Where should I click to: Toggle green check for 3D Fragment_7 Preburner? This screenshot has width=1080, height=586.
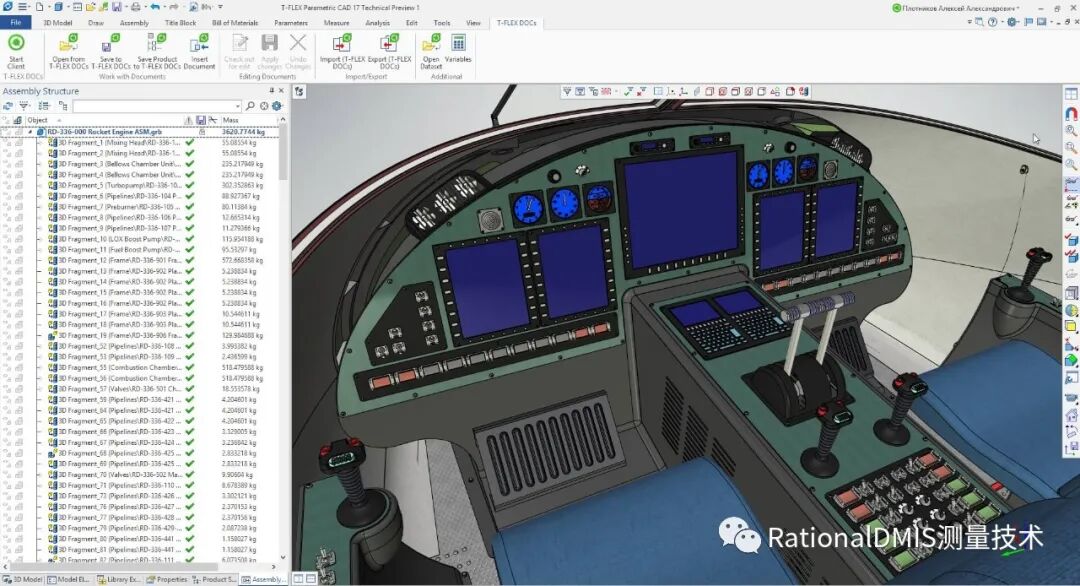click(189, 207)
